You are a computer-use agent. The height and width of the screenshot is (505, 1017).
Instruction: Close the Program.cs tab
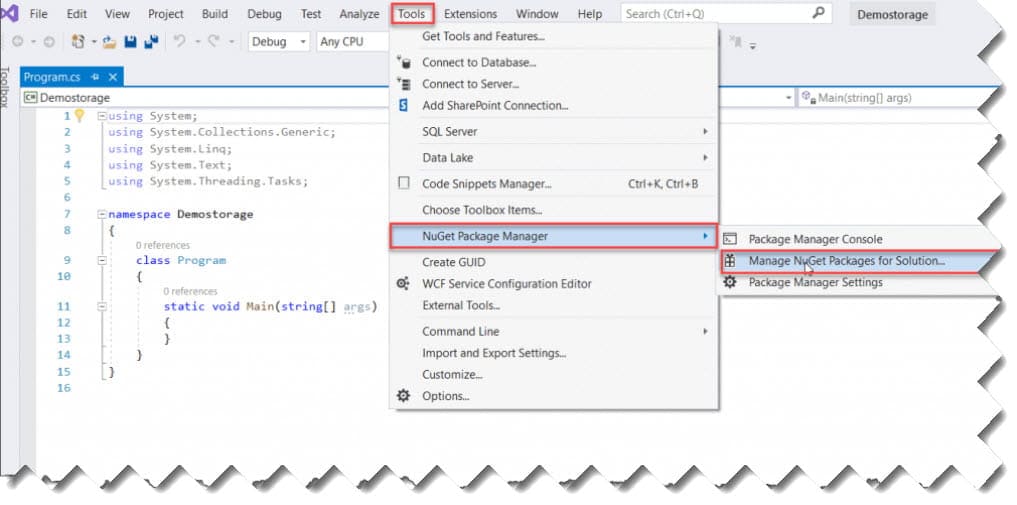click(x=113, y=77)
